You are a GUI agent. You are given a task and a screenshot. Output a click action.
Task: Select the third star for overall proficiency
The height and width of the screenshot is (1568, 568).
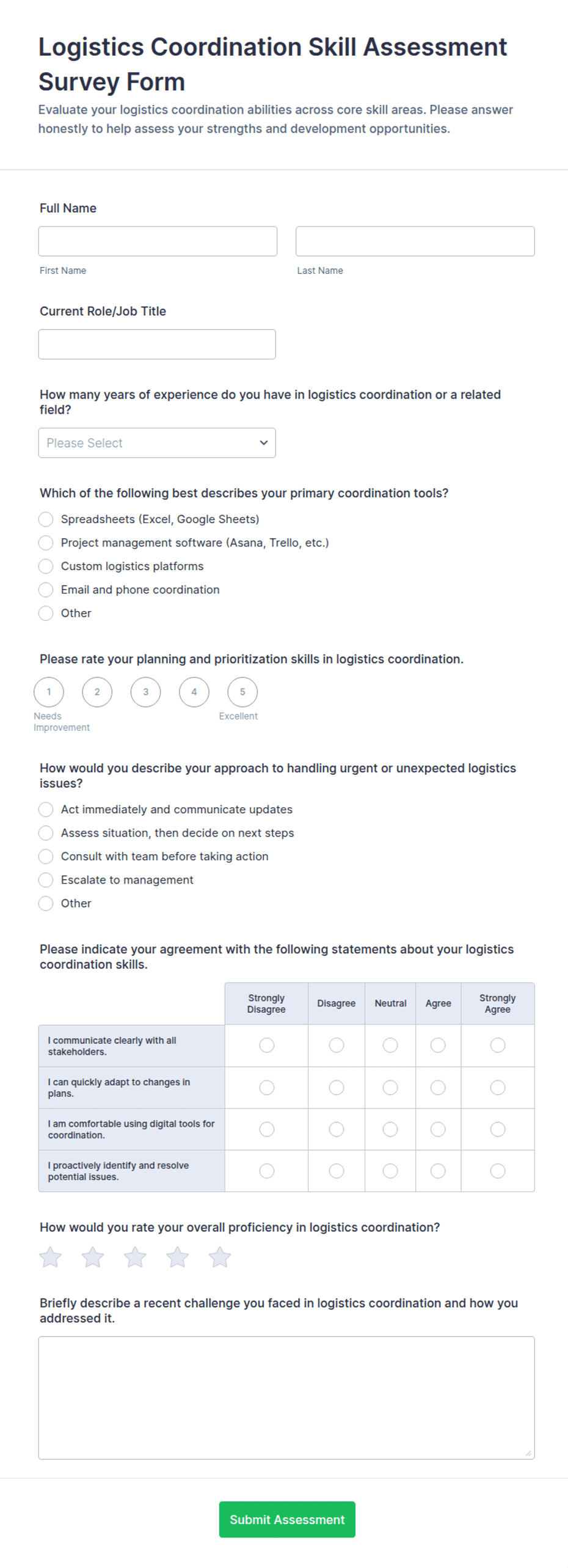[x=135, y=1256]
